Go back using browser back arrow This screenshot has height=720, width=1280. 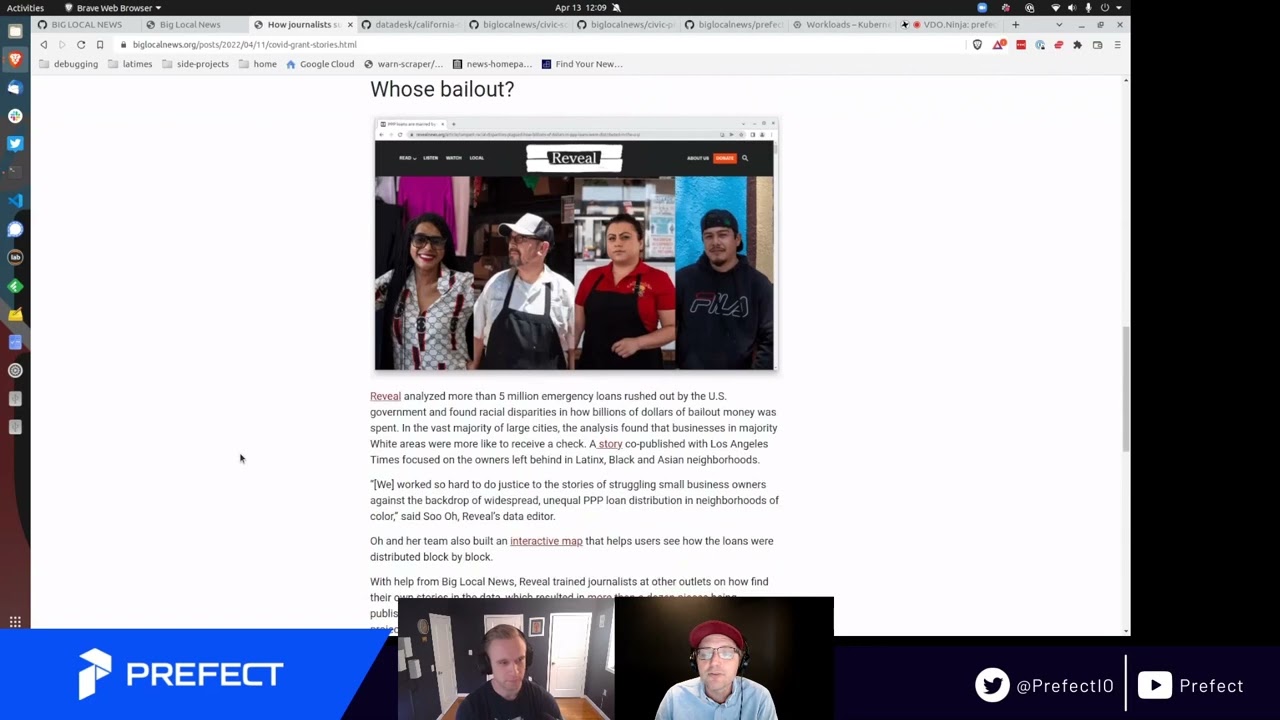pos(43,45)
